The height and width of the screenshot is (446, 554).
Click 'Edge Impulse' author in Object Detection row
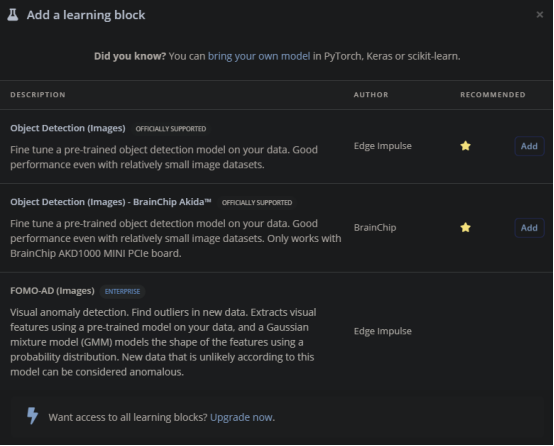[x=383, y=146]
